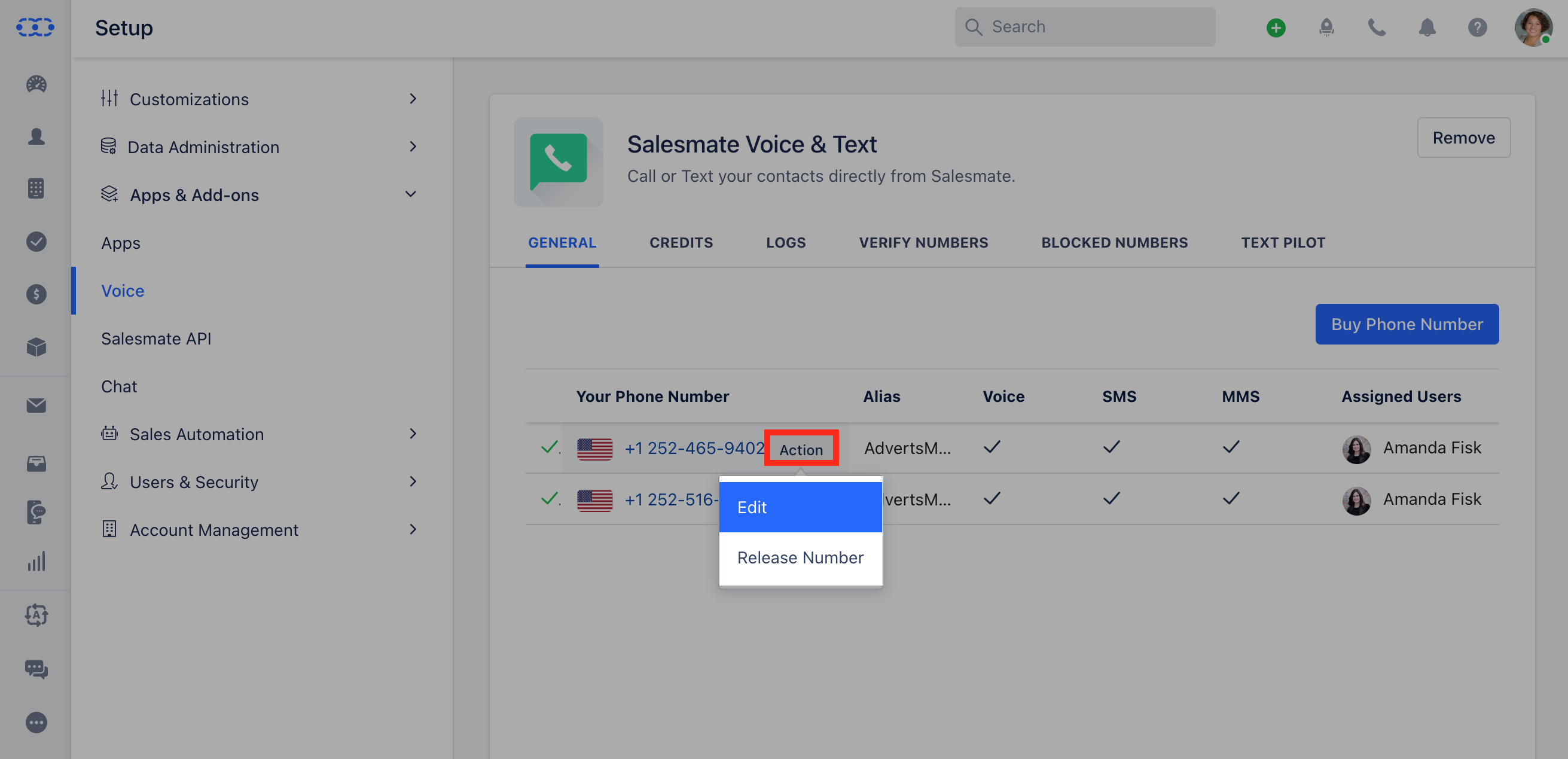Image resolution: width=1568 pixels, height=759 pixels.
Task: Open Team Inbox tray icon in sidebar
Action: tap(36, 464)
